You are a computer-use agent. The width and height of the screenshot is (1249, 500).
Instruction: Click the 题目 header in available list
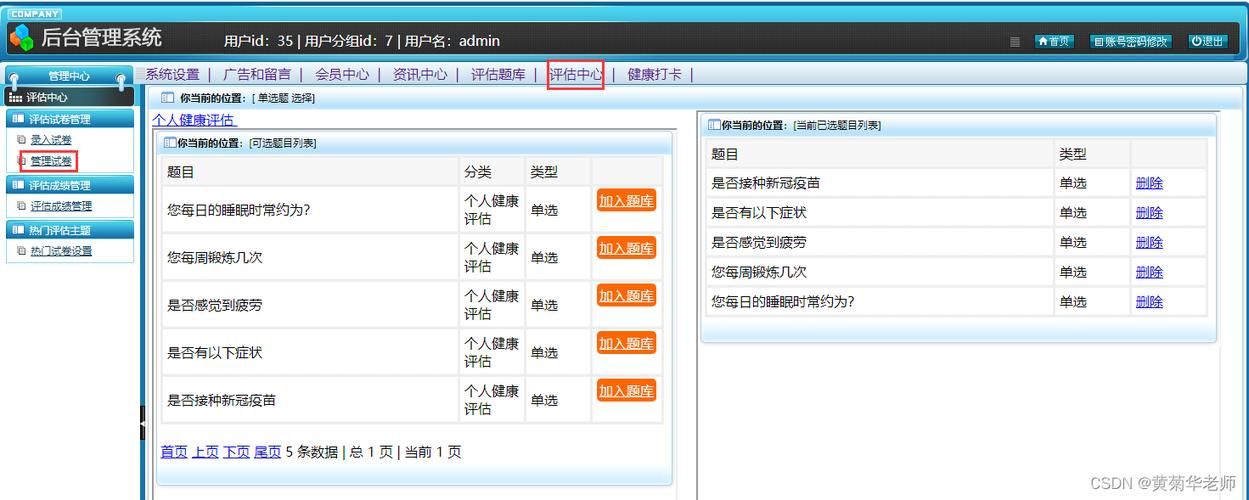(181, 172)
